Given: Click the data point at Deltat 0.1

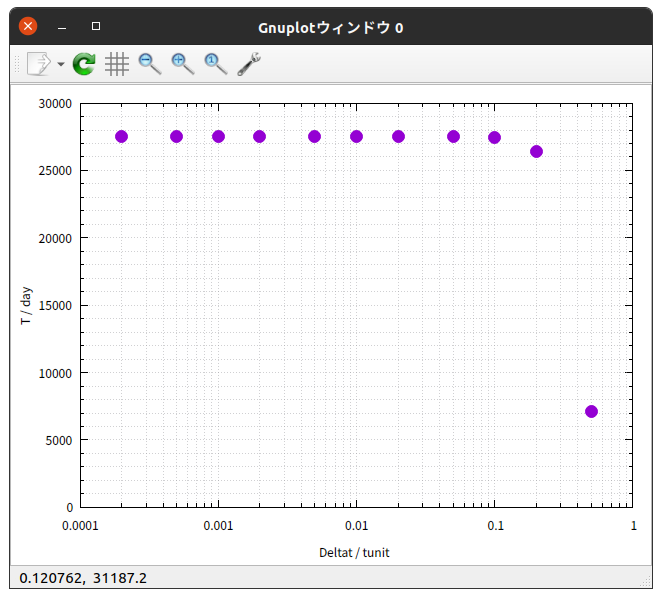Looking at the screenshot, I should 494,138.
